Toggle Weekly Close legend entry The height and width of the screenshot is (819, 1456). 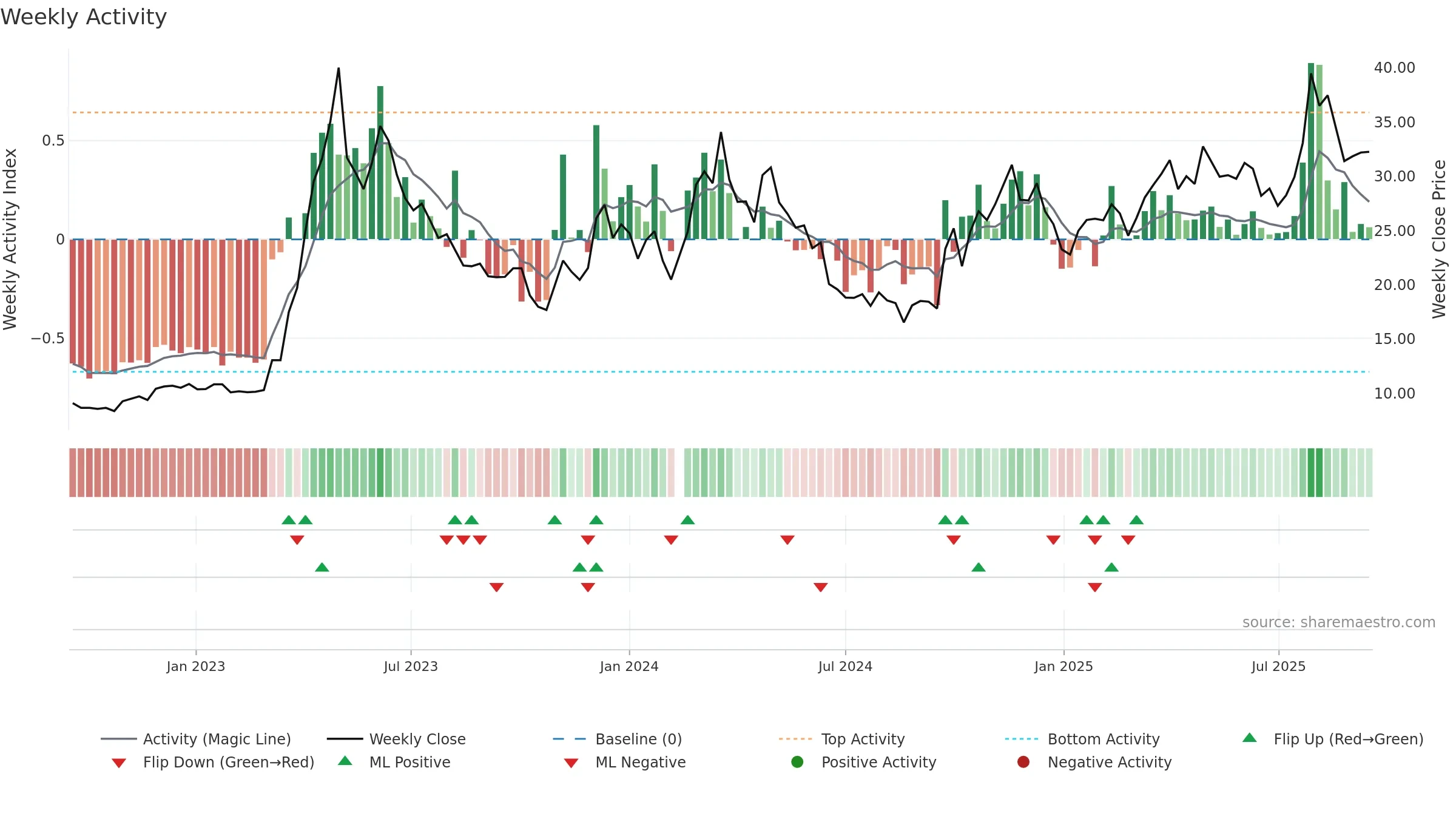[x=396, y=739]
